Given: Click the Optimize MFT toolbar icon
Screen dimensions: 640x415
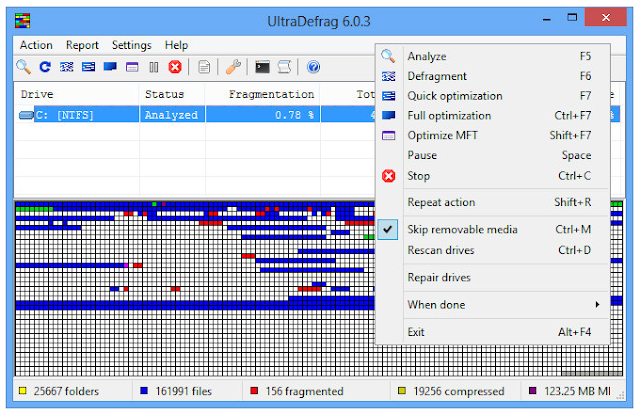Looking at the screenshot, I should pos(132,67).
